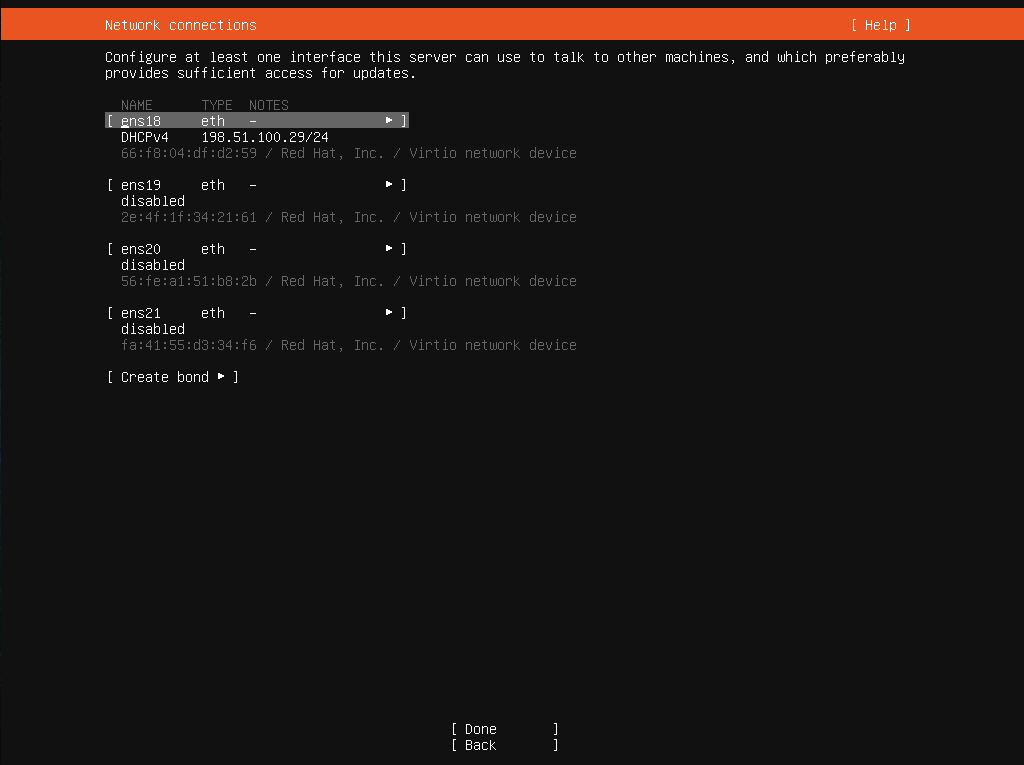Screen dimensions: 1024x765
Task: Expand the ens21 interface options
Action: (x=388, y=312)
